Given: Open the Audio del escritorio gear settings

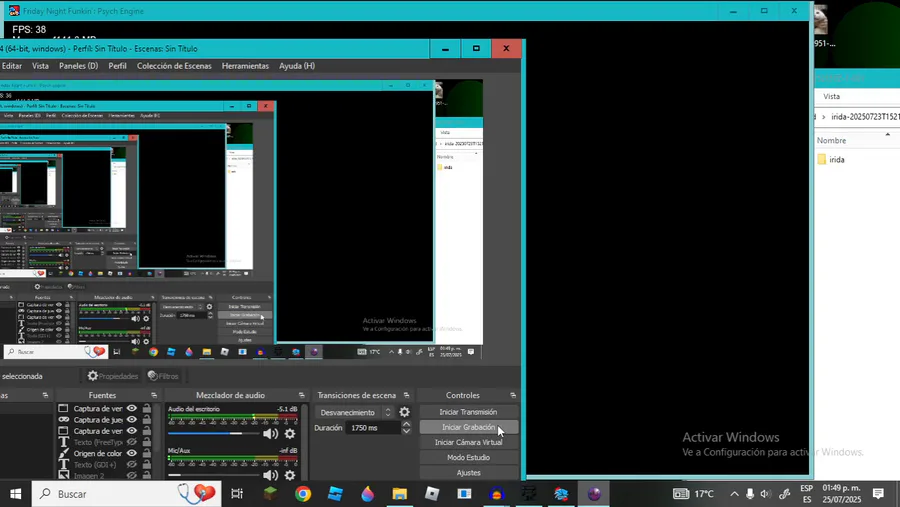Looking at the screenshot, I should pyautogui.click(x=290, y=434).
